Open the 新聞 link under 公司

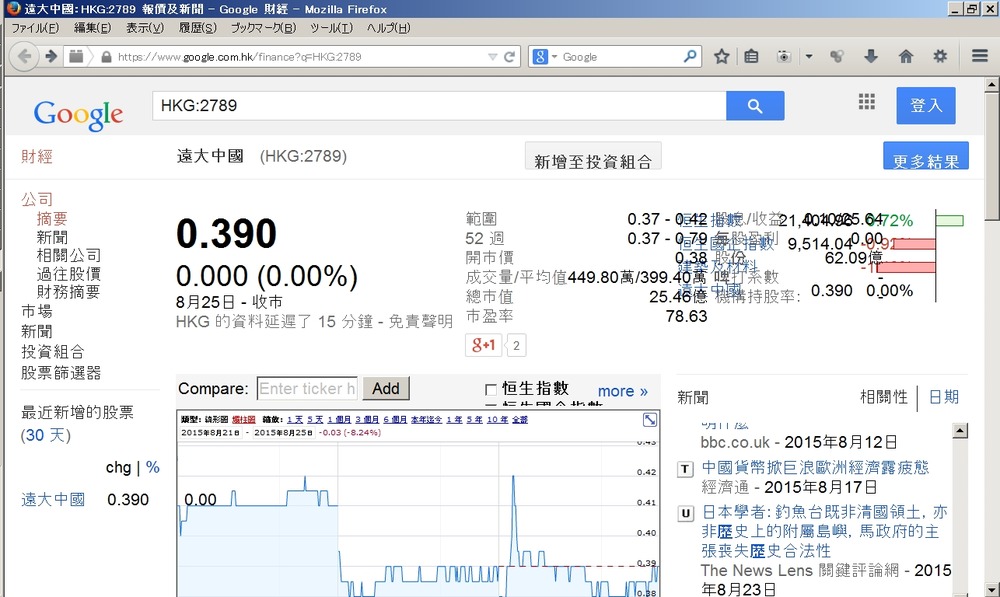coord(52,237)
